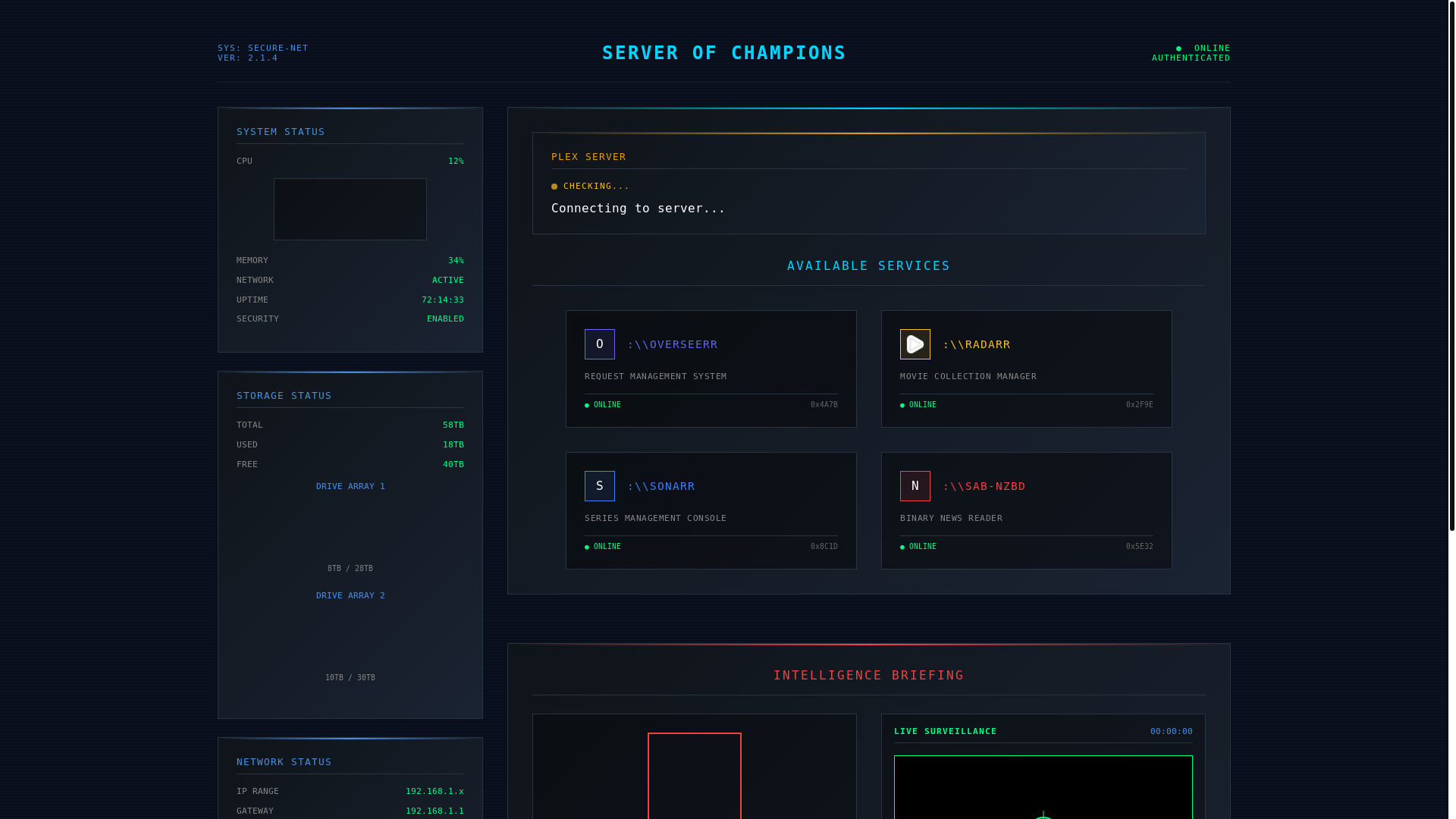Open the :\\RADARR service link
This screenshot has width=1456, height=819.
(x=976, y=344)
